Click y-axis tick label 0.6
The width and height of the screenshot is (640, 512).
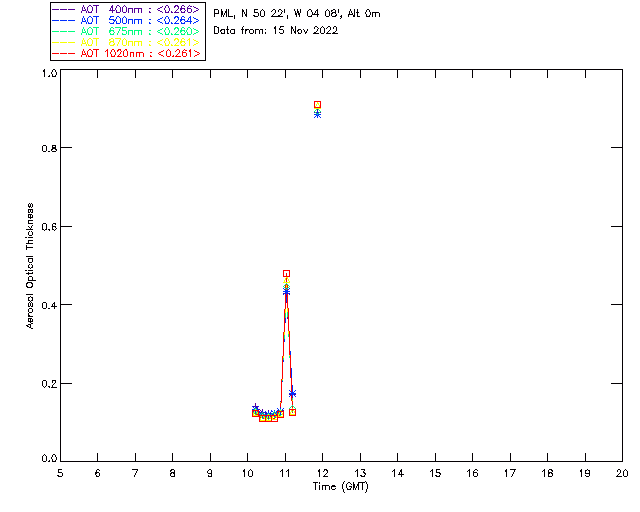coord(49,227)
